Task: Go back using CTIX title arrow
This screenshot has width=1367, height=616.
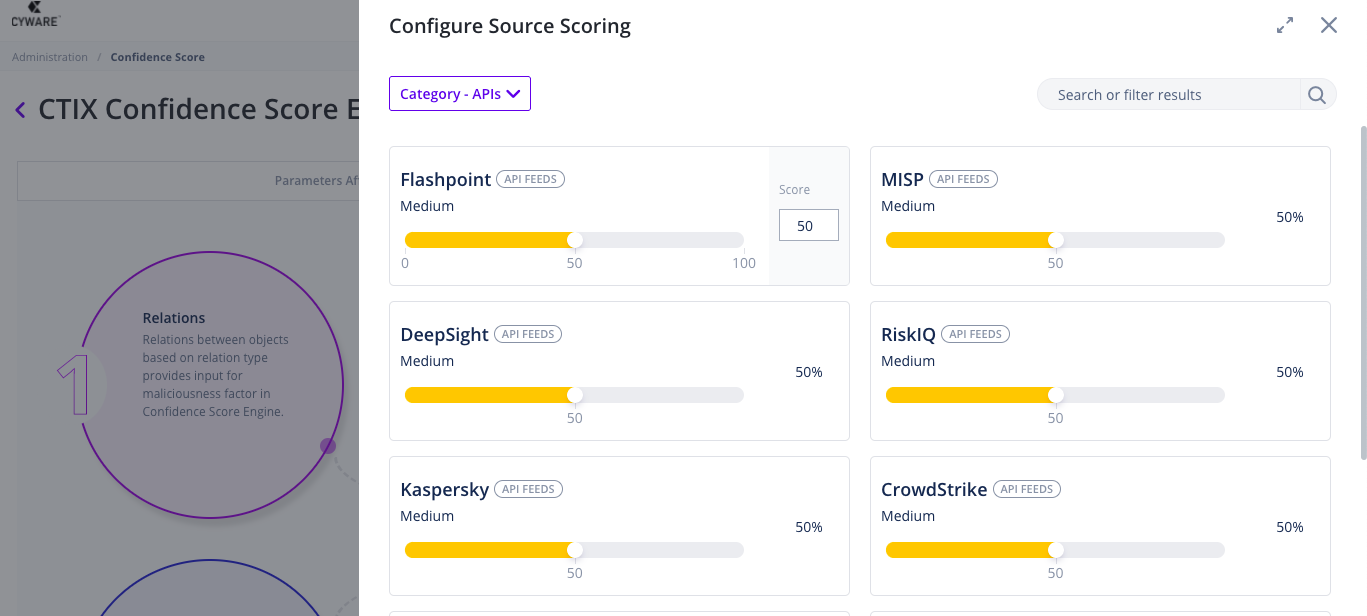Action: tap(20, 110)
